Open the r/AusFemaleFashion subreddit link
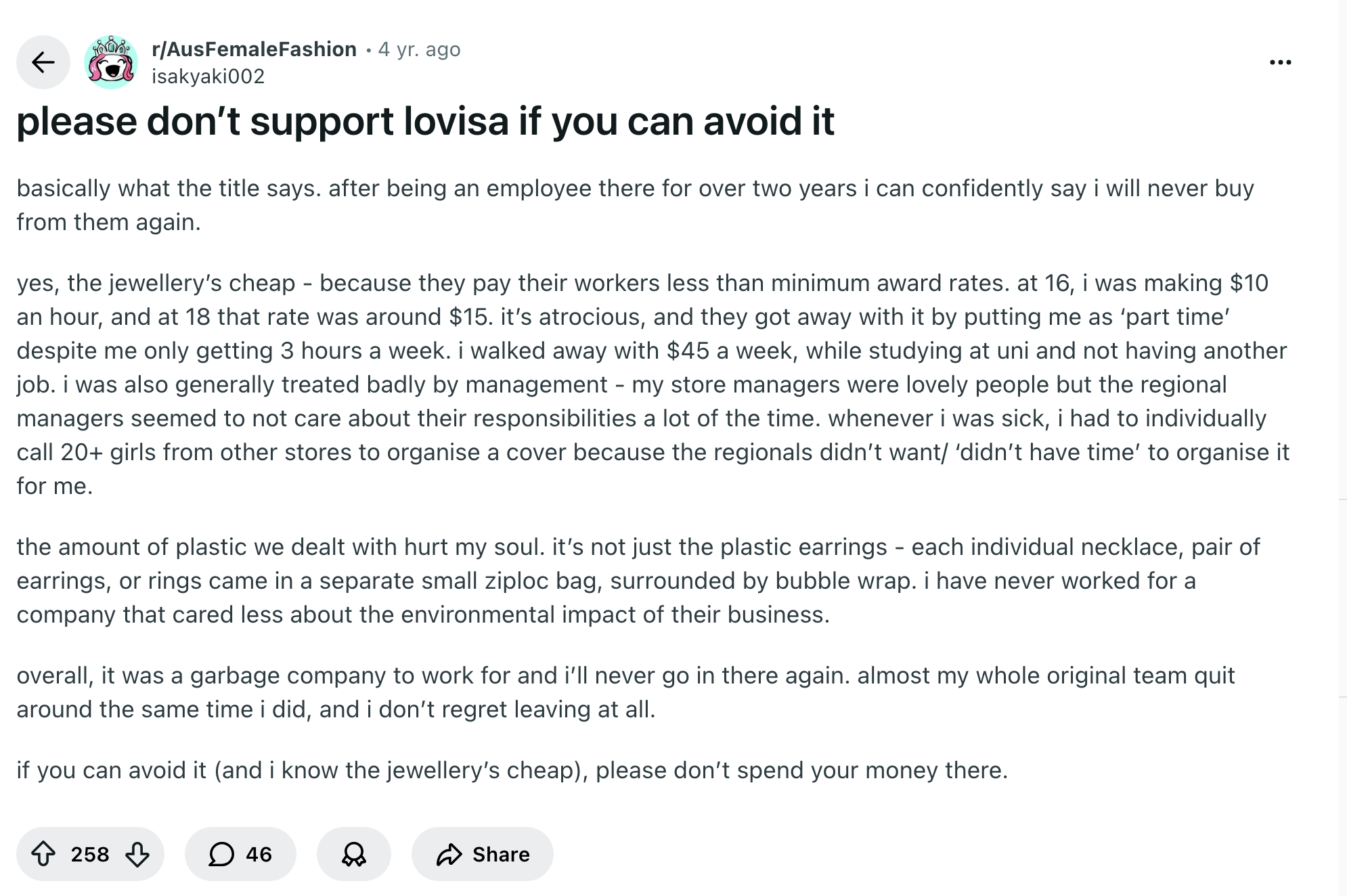 pos(254,49)
